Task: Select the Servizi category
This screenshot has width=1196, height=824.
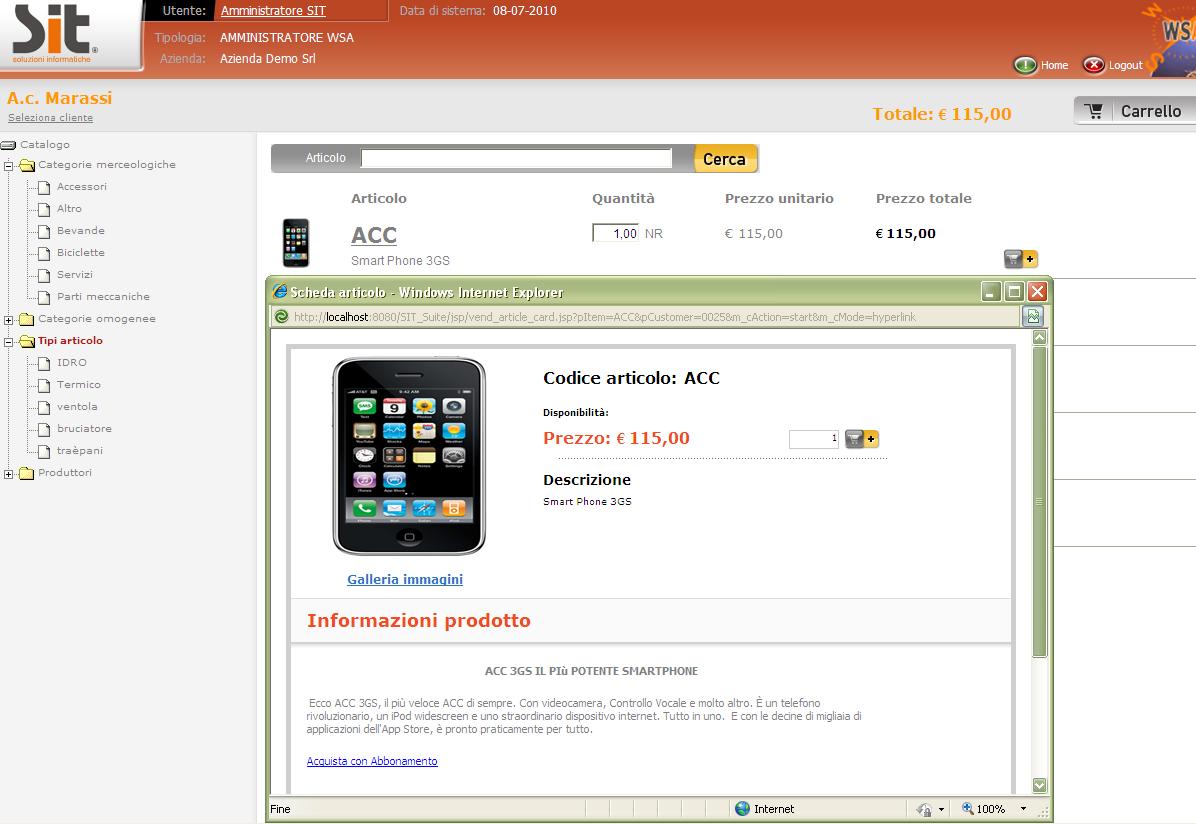Action: pos(75,275)
